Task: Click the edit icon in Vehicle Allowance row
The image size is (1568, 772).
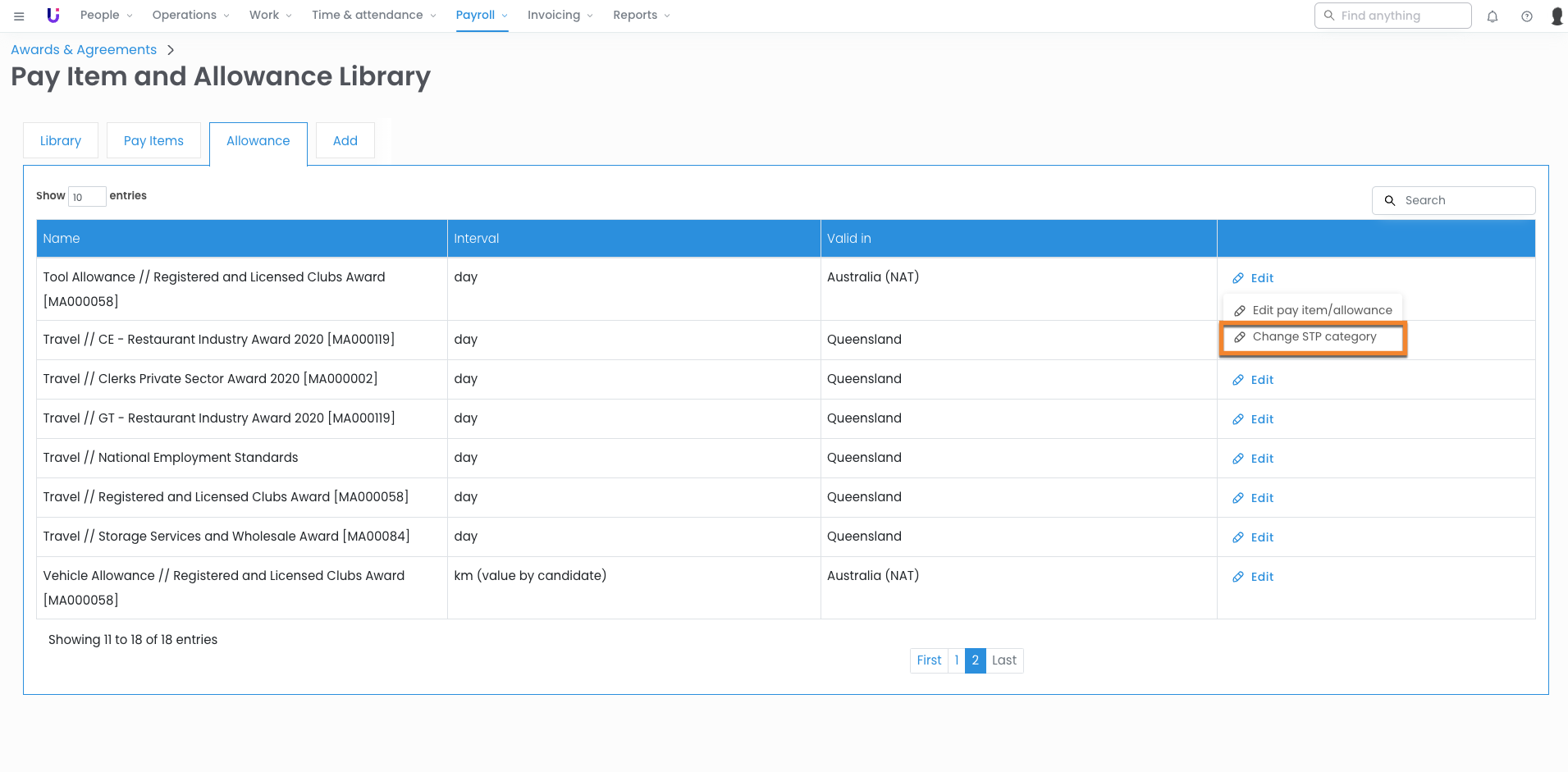Action: coord(1238,577)
